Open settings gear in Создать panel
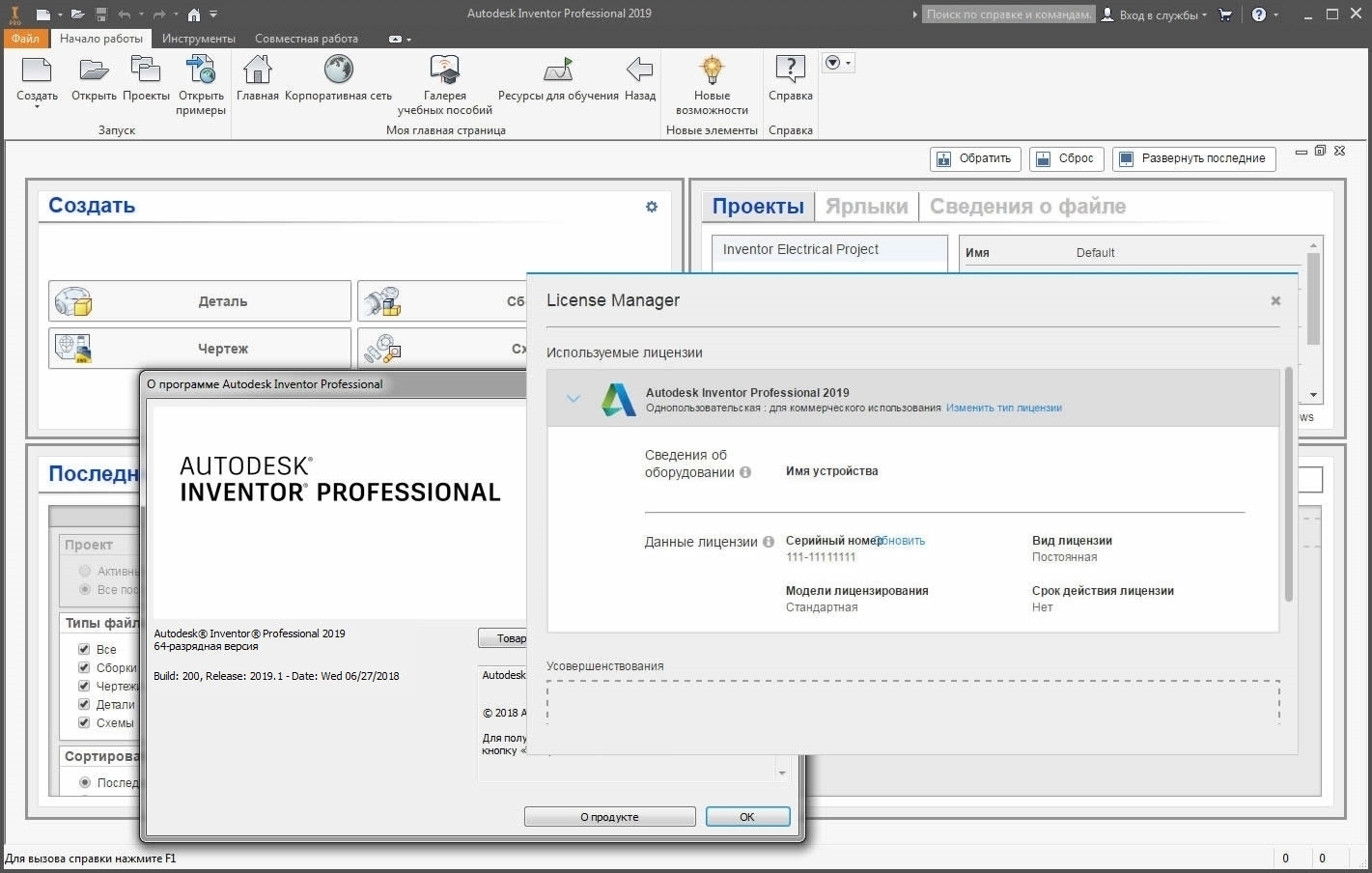Screen dimensions: 1372x873 pos(652,207)
